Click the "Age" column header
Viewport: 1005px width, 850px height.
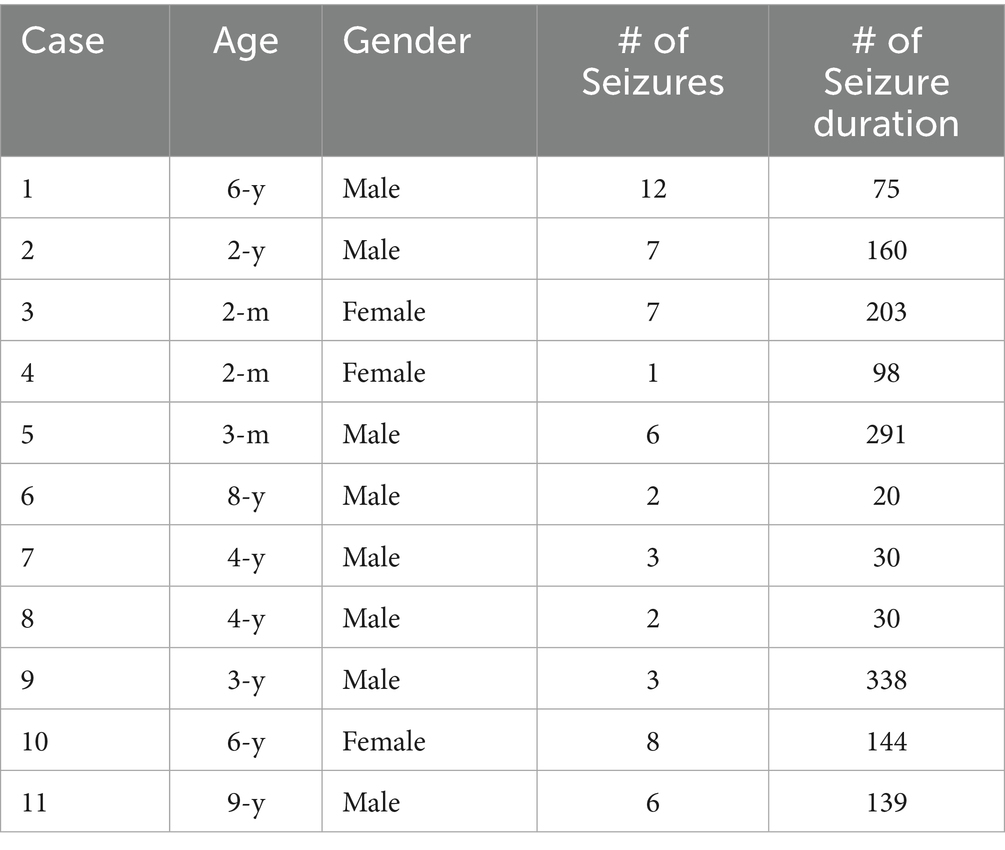(x=245, y=41)
